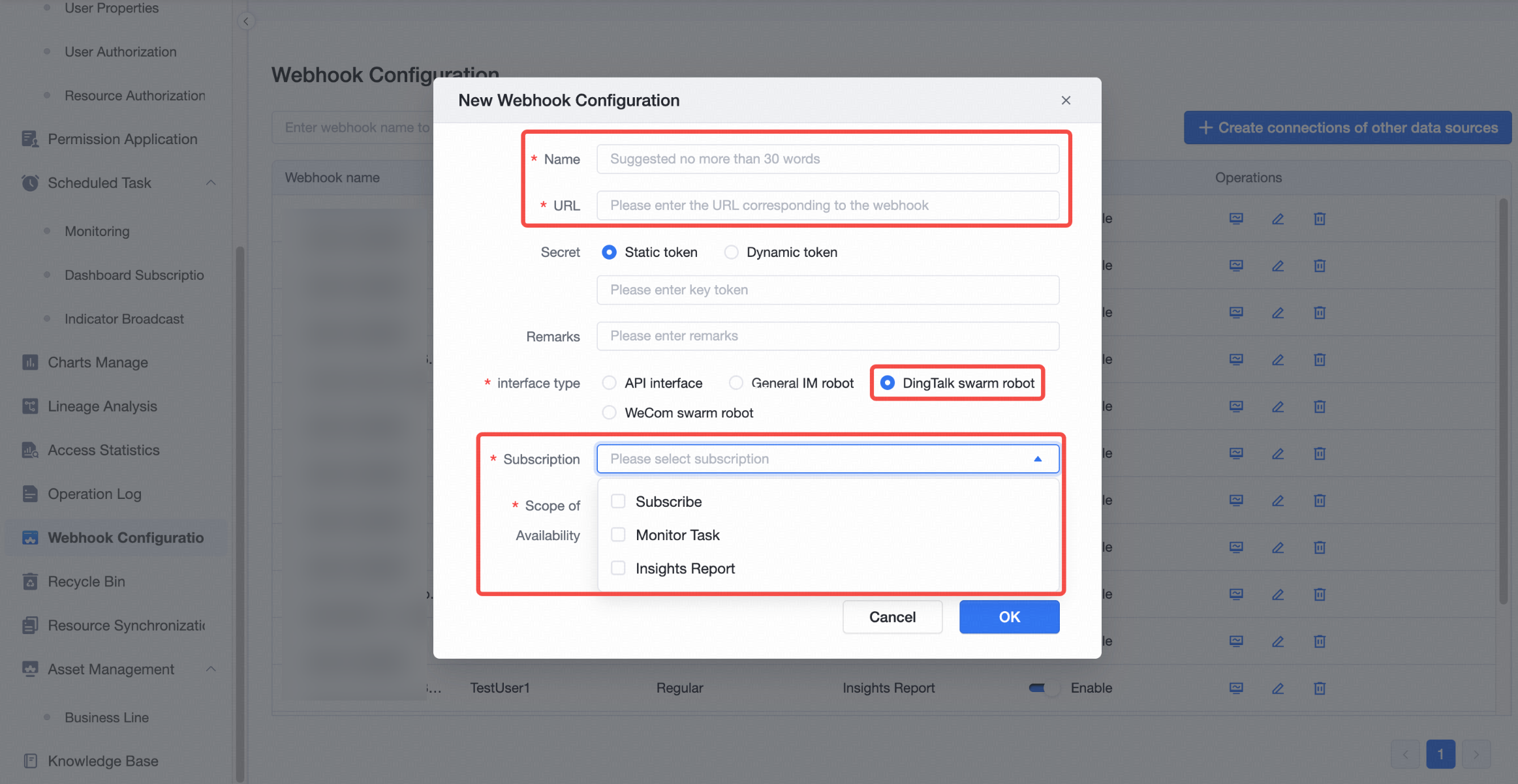This screenshot has height=784, width=1518.
Task: Click the Lineage Analysis sidebar icon
Action: (30, 406)
